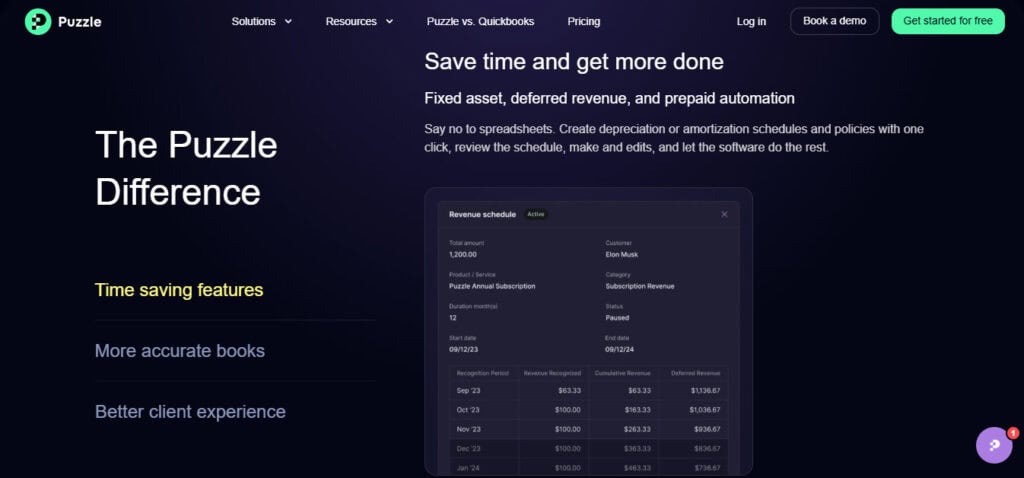Click the Nov '23 table row

coord(588,429)
